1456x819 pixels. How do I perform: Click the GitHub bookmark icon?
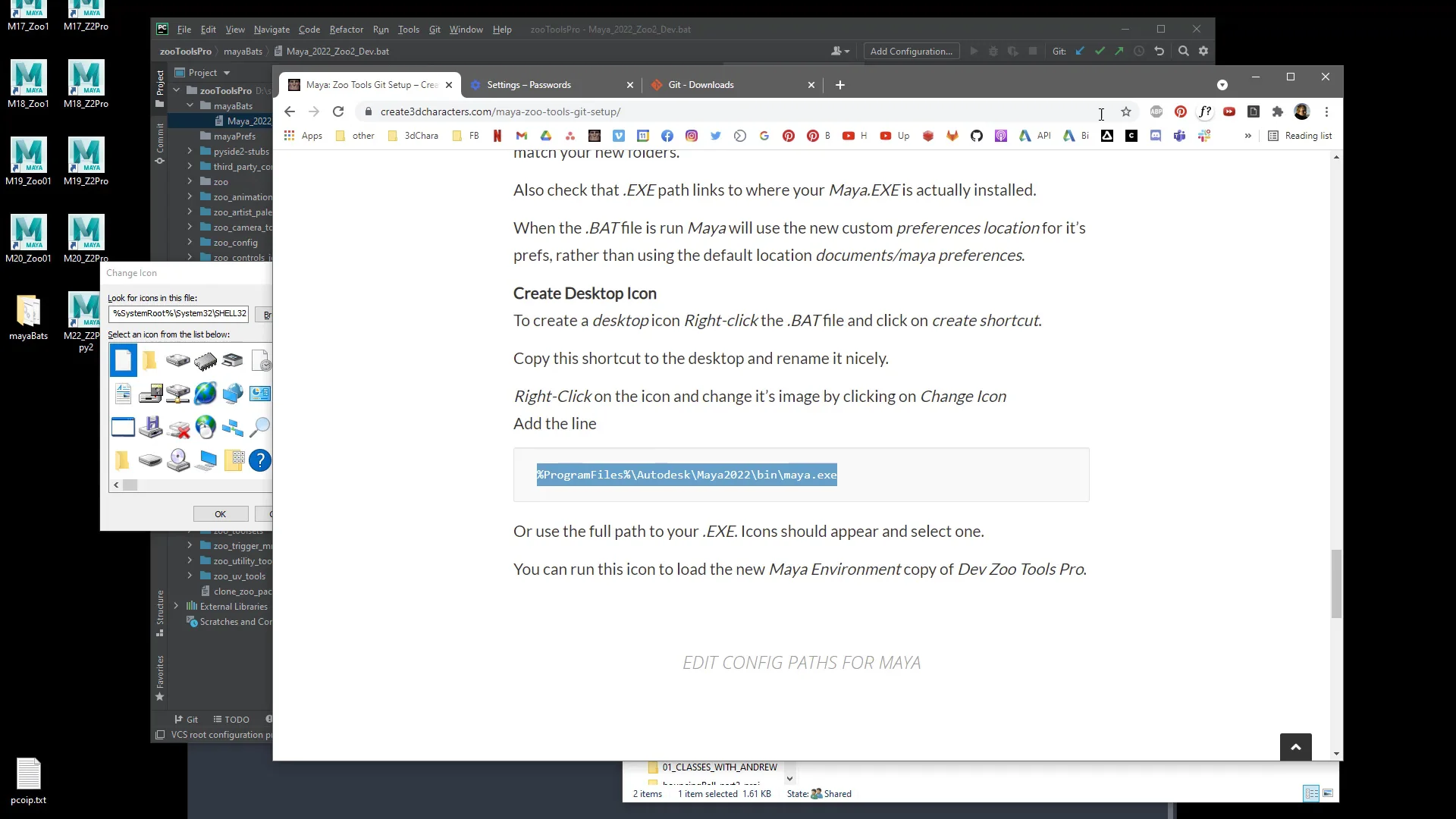pos(977,136)
